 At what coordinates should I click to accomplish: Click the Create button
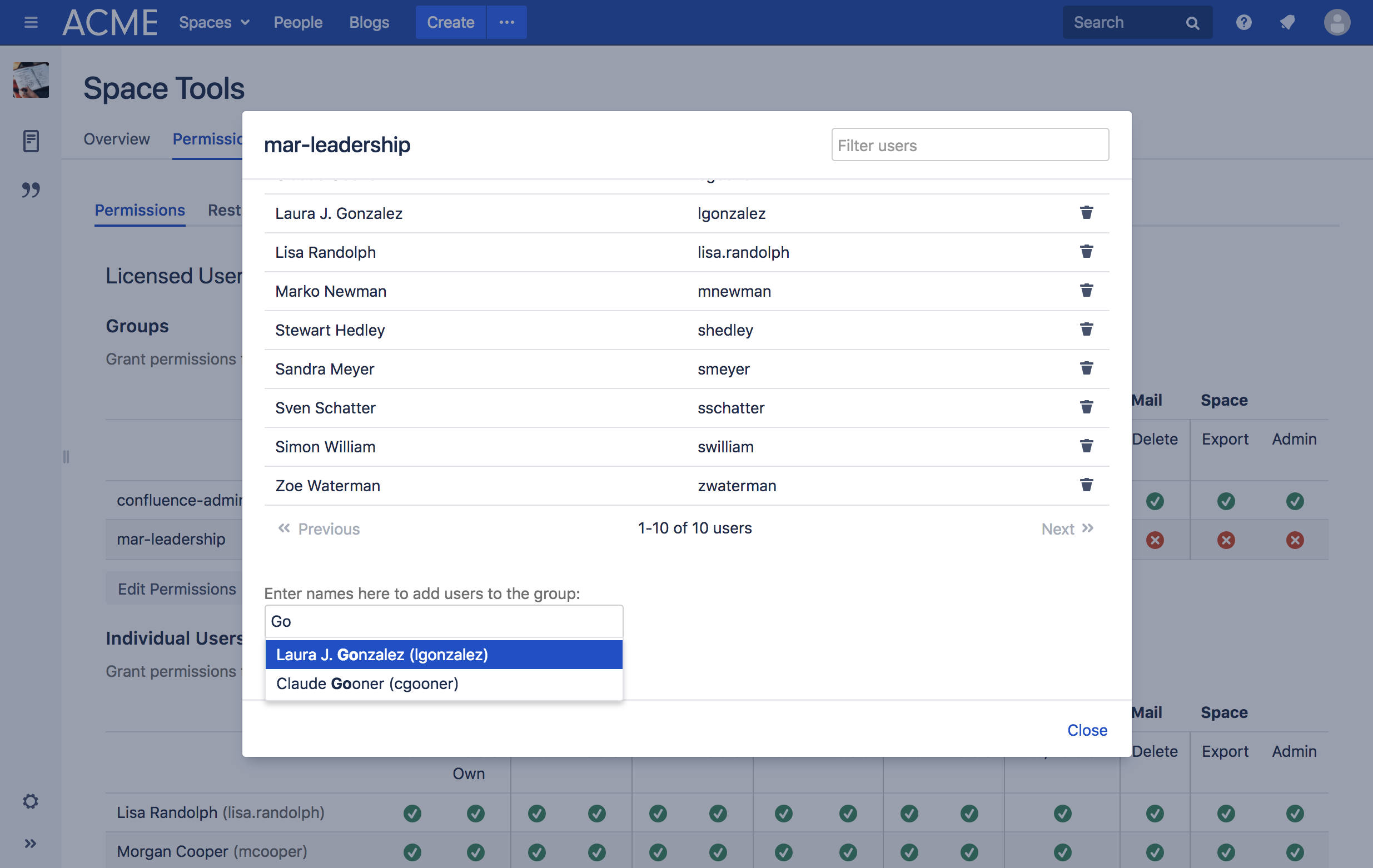(x=450, y=23)
